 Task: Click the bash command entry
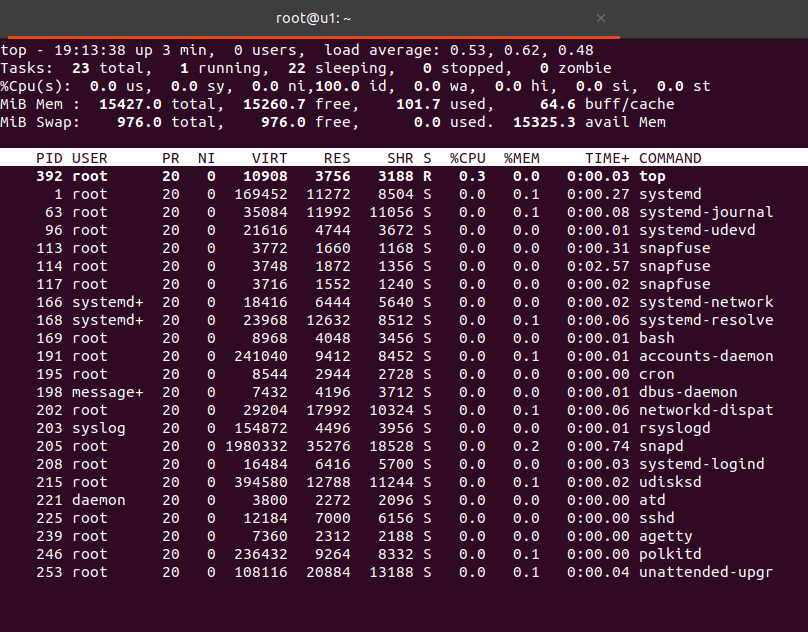pyautogui.click(x=656, y=338)
